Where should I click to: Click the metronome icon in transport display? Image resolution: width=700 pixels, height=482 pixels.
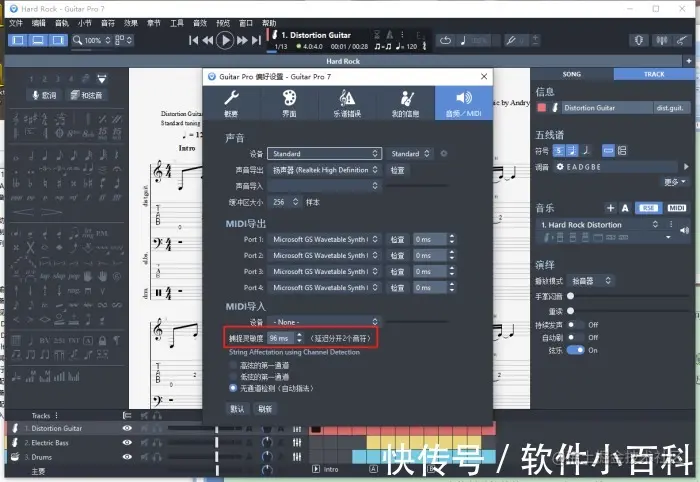390,34
